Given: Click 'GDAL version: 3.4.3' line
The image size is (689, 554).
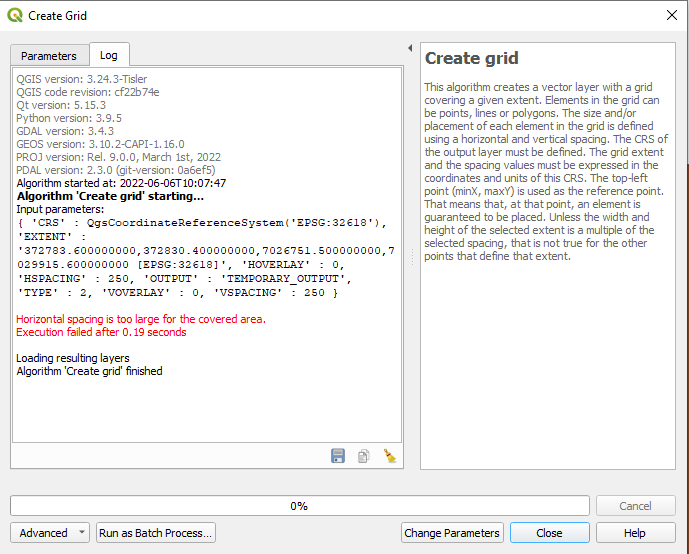Looking at the screenshot, I should tap(65, 131).
